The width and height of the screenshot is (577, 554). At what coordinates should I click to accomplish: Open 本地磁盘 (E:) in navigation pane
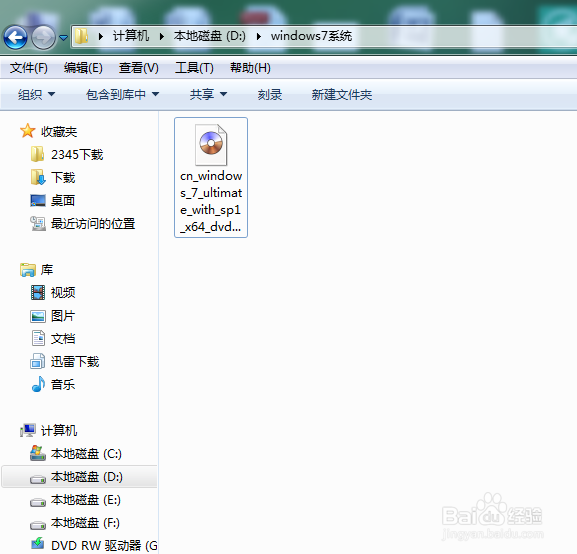coord(86,500)
